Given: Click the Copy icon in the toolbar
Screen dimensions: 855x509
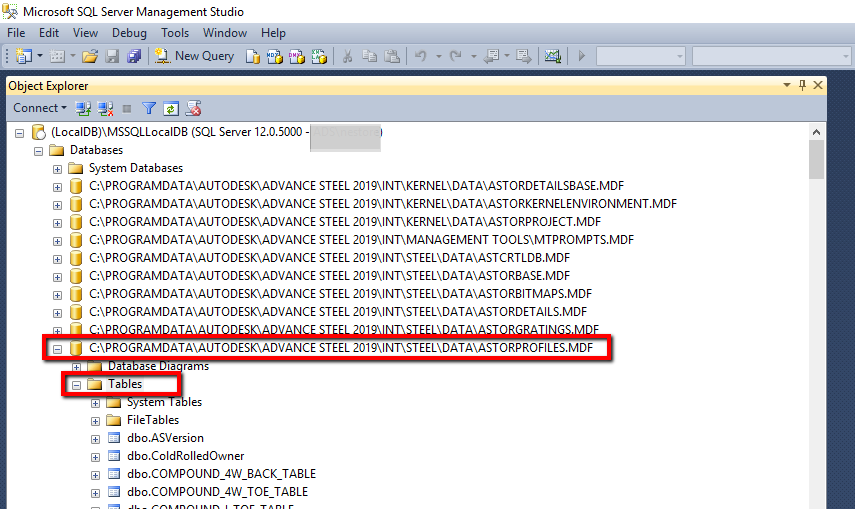Looking at the screenshot, I should point(370,56).
